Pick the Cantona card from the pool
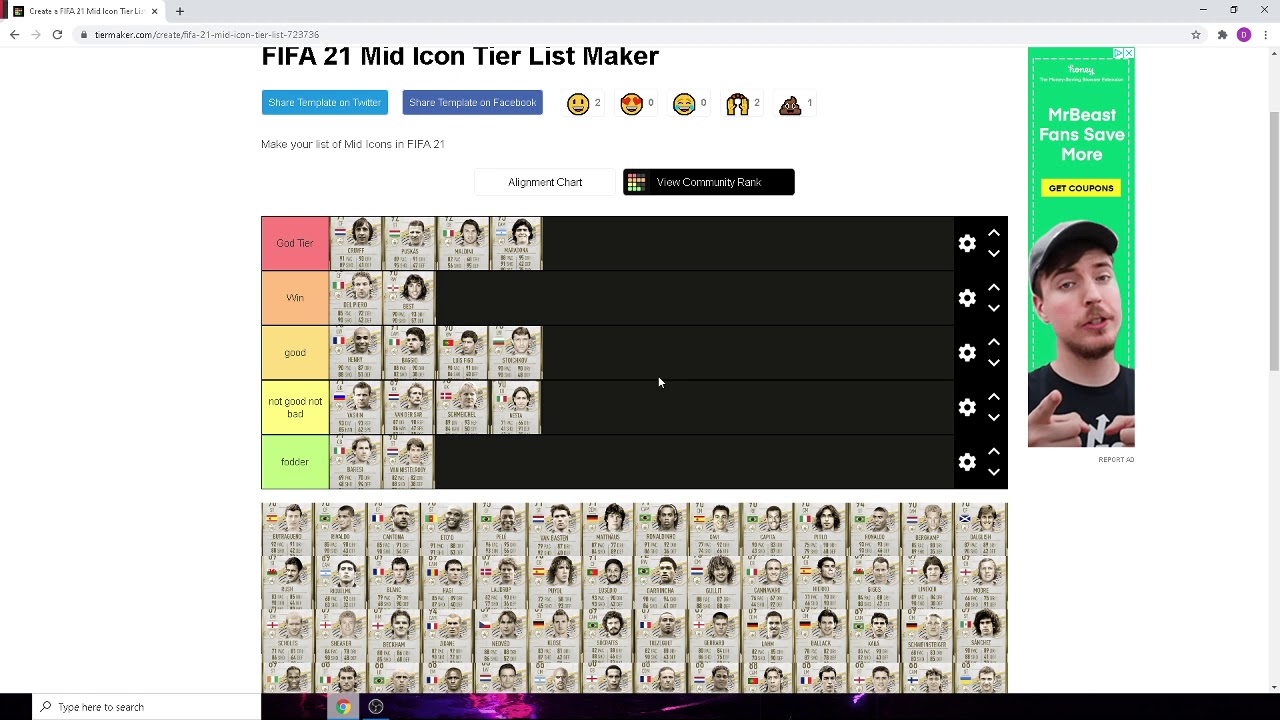The height and width of the screenshot is (720, 1280). tap(394, 529)
